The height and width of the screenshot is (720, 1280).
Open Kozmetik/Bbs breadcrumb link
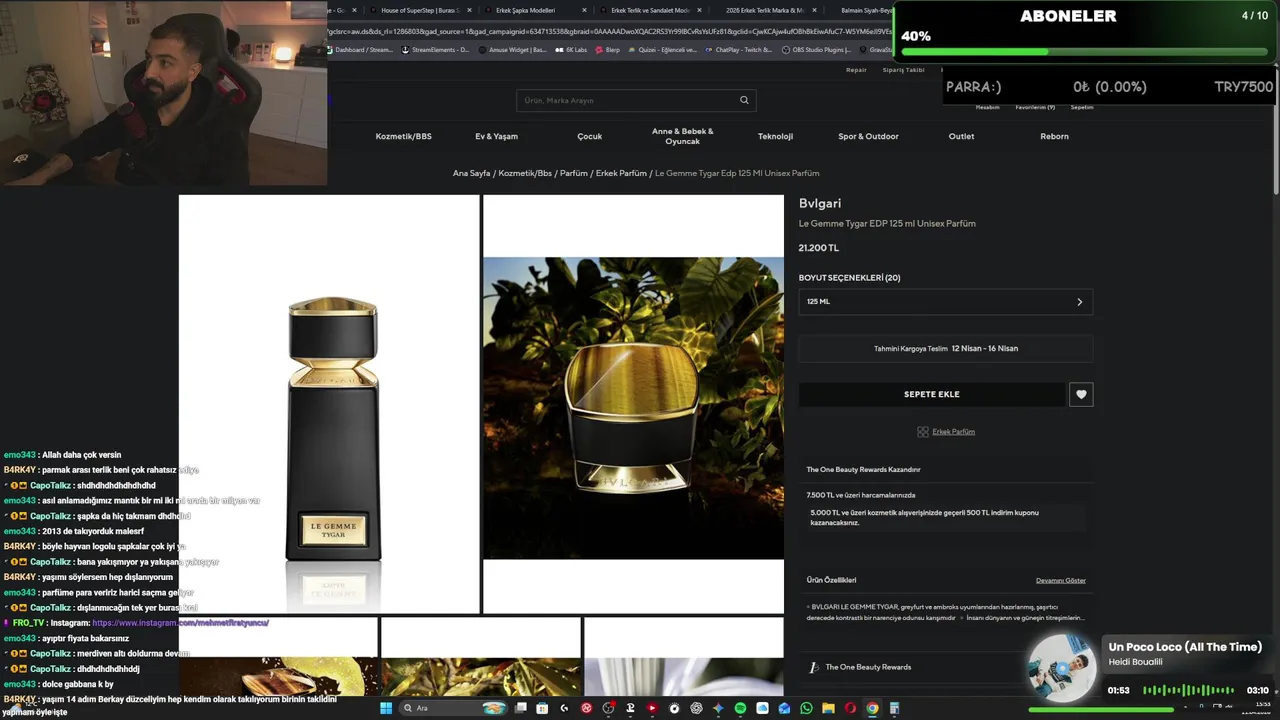click(x=525, y=173)
